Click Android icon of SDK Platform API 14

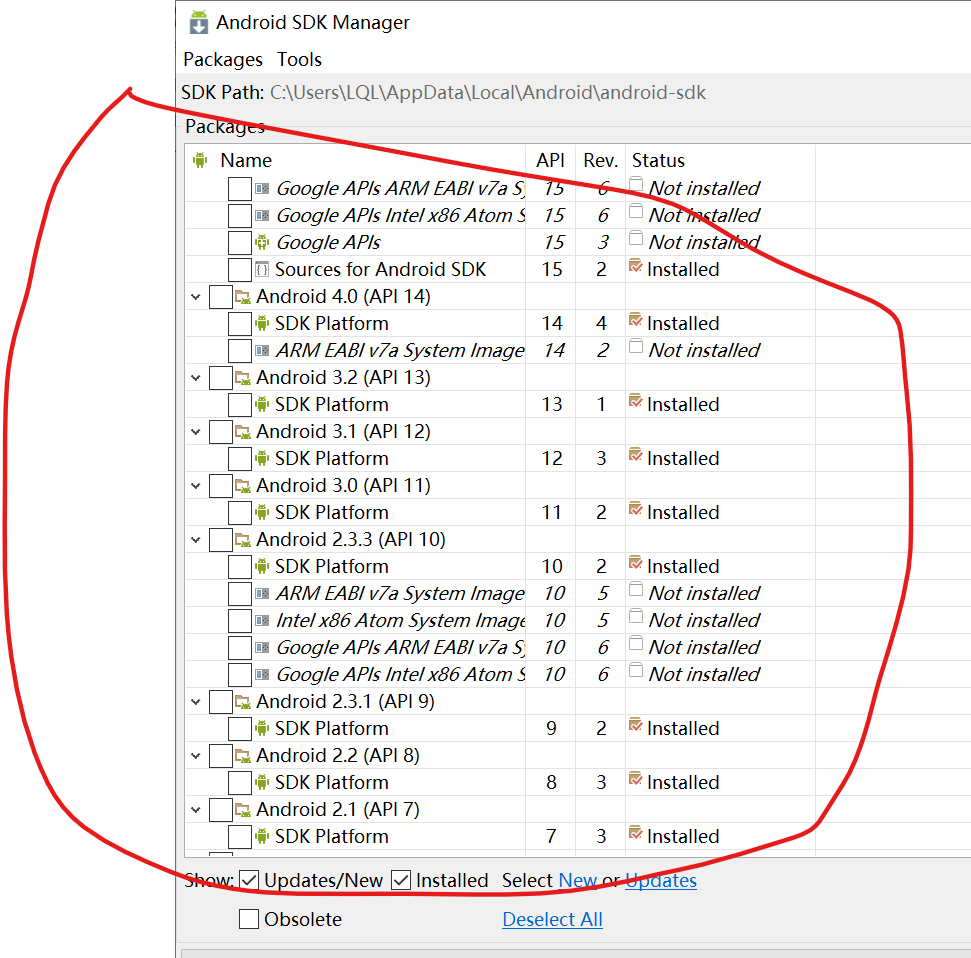(x=262, y=323)
